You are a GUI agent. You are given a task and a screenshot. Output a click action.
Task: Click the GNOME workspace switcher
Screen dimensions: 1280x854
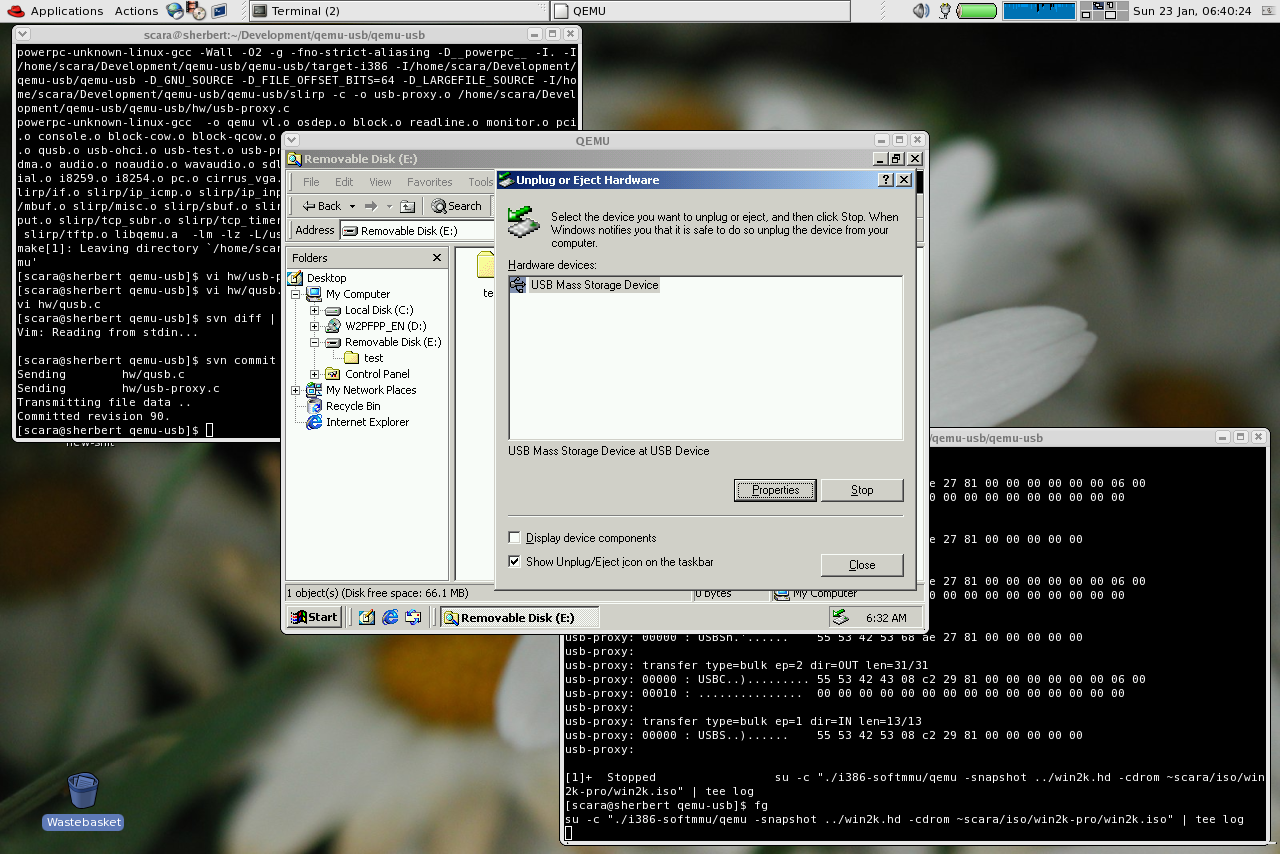pyautogui.click(x=1103, y=11)
